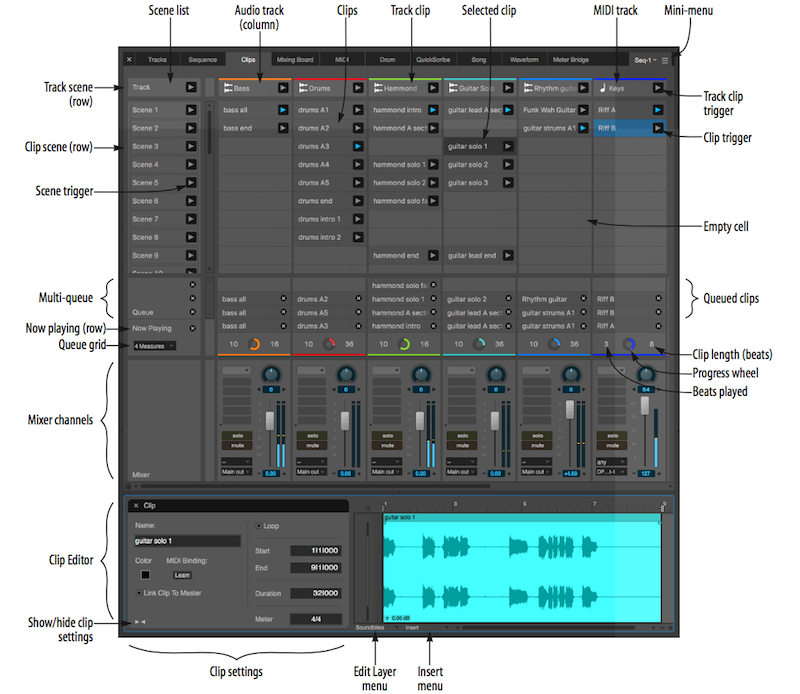This screenshot has width=800, height=694.
Task: Click the clip Name field 'guitar solo 1'
Action: tap(187, 541)
